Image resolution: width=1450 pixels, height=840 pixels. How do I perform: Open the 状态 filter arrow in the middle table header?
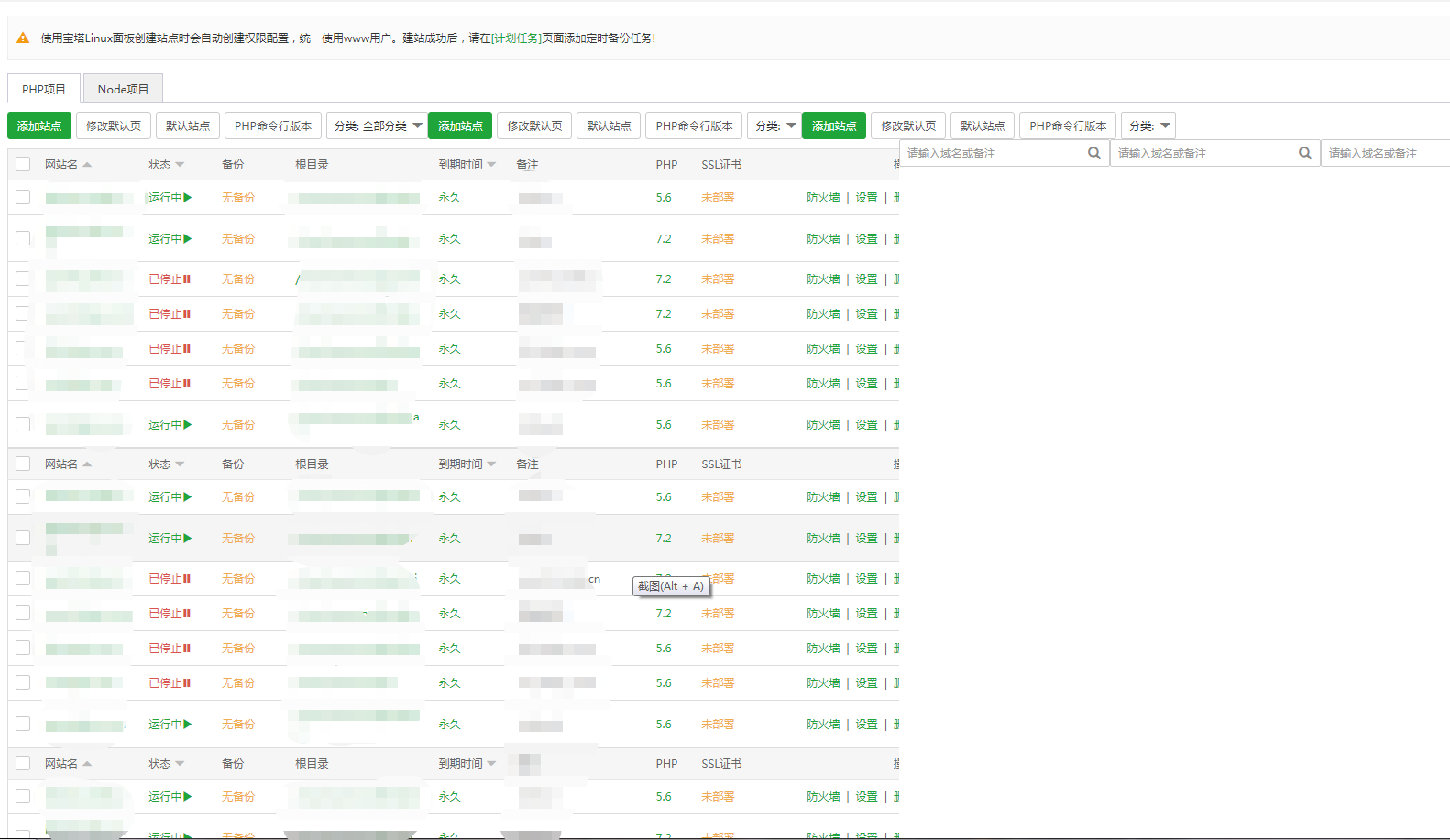point(180,464)
